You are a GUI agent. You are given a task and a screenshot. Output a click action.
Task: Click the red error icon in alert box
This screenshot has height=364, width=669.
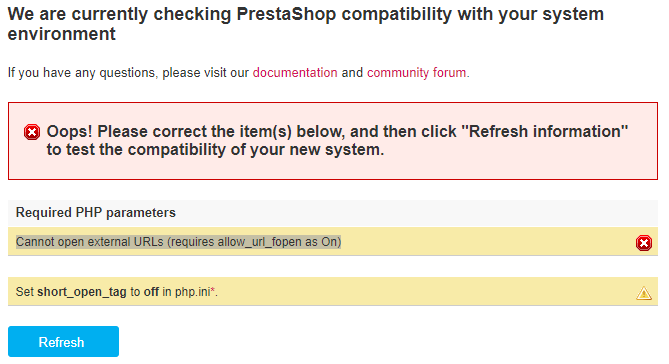coord(32,132)
